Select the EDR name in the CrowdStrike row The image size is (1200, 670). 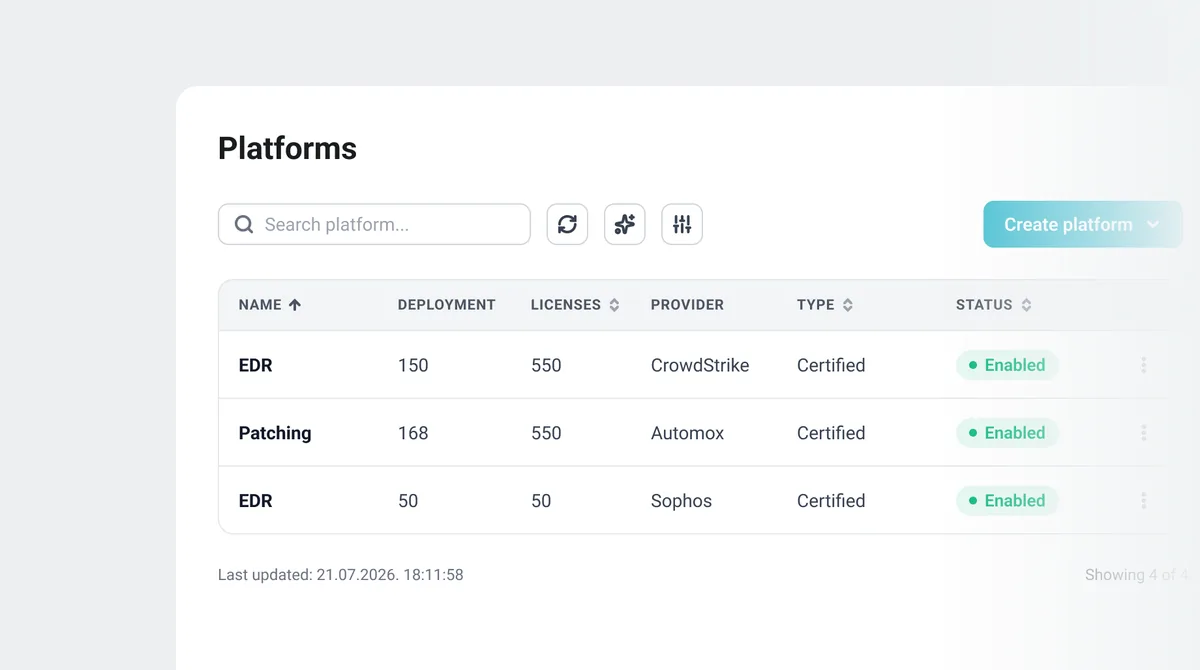[x=255, y=365]
